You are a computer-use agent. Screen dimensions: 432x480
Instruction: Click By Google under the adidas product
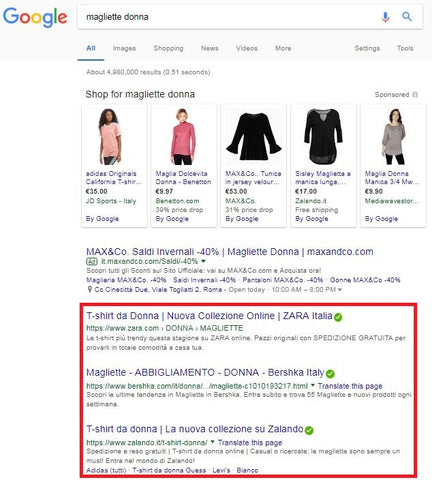(102, 219)
